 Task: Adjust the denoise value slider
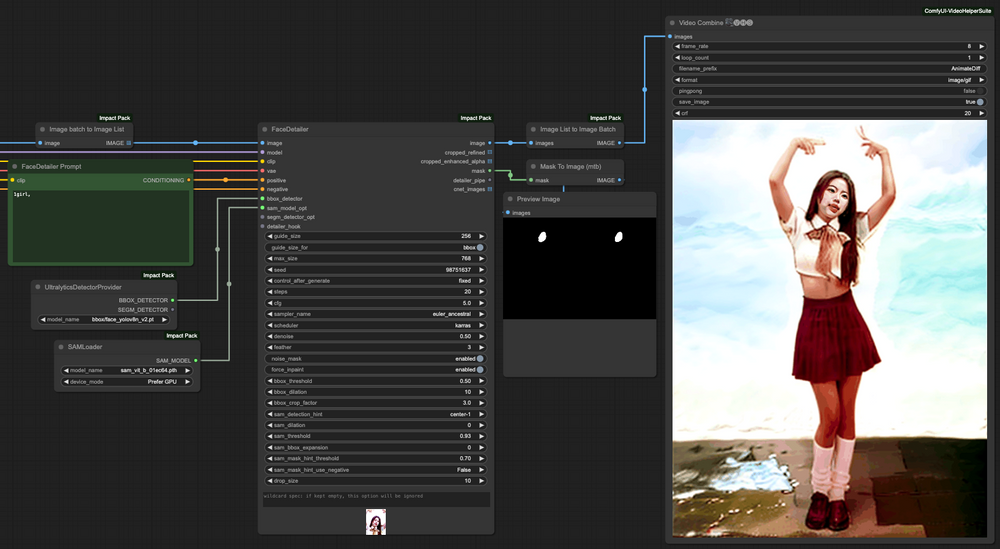point(376,336)
